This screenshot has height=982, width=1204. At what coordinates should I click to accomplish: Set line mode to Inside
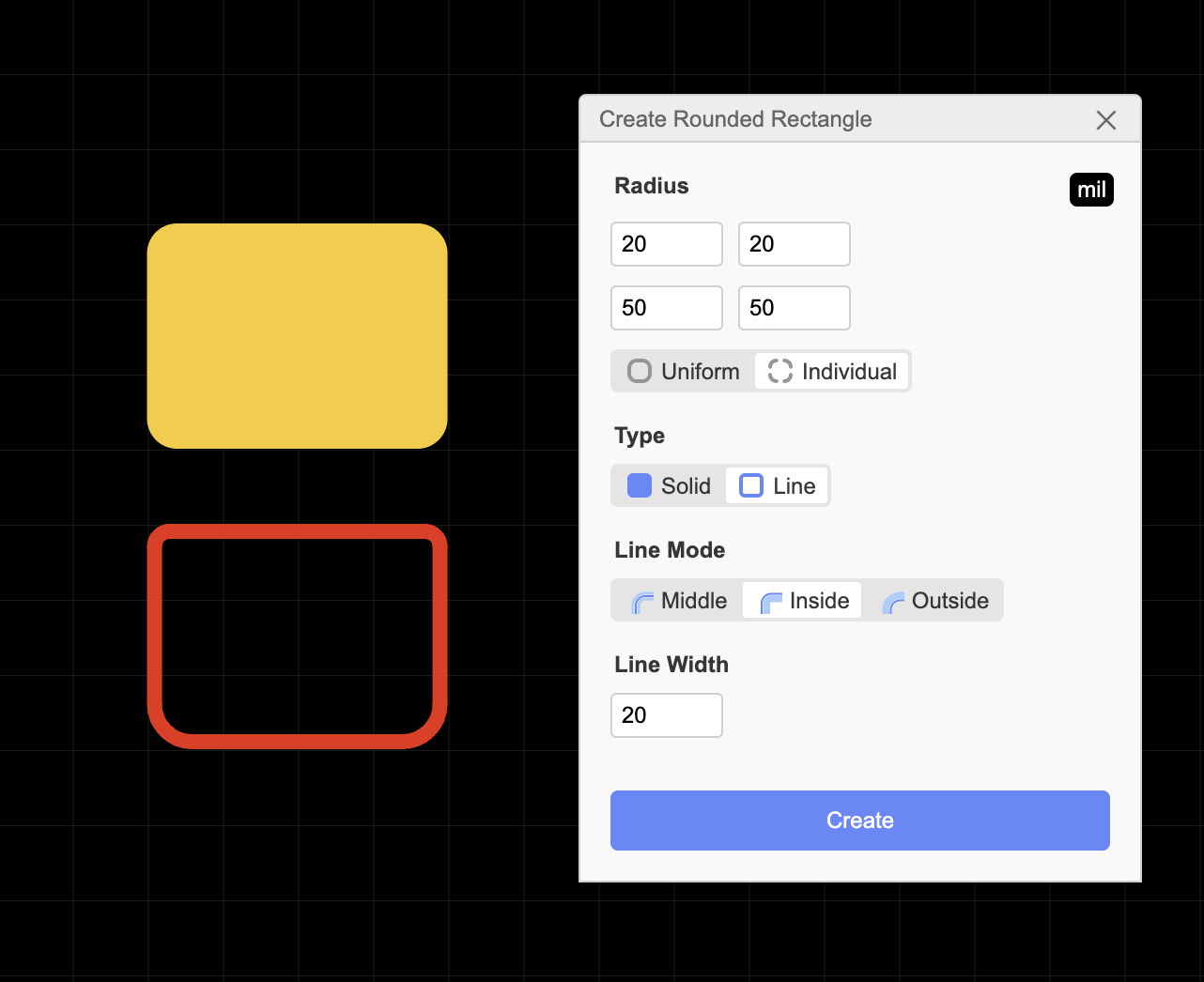pyautogui.click(x=803, y=601)
